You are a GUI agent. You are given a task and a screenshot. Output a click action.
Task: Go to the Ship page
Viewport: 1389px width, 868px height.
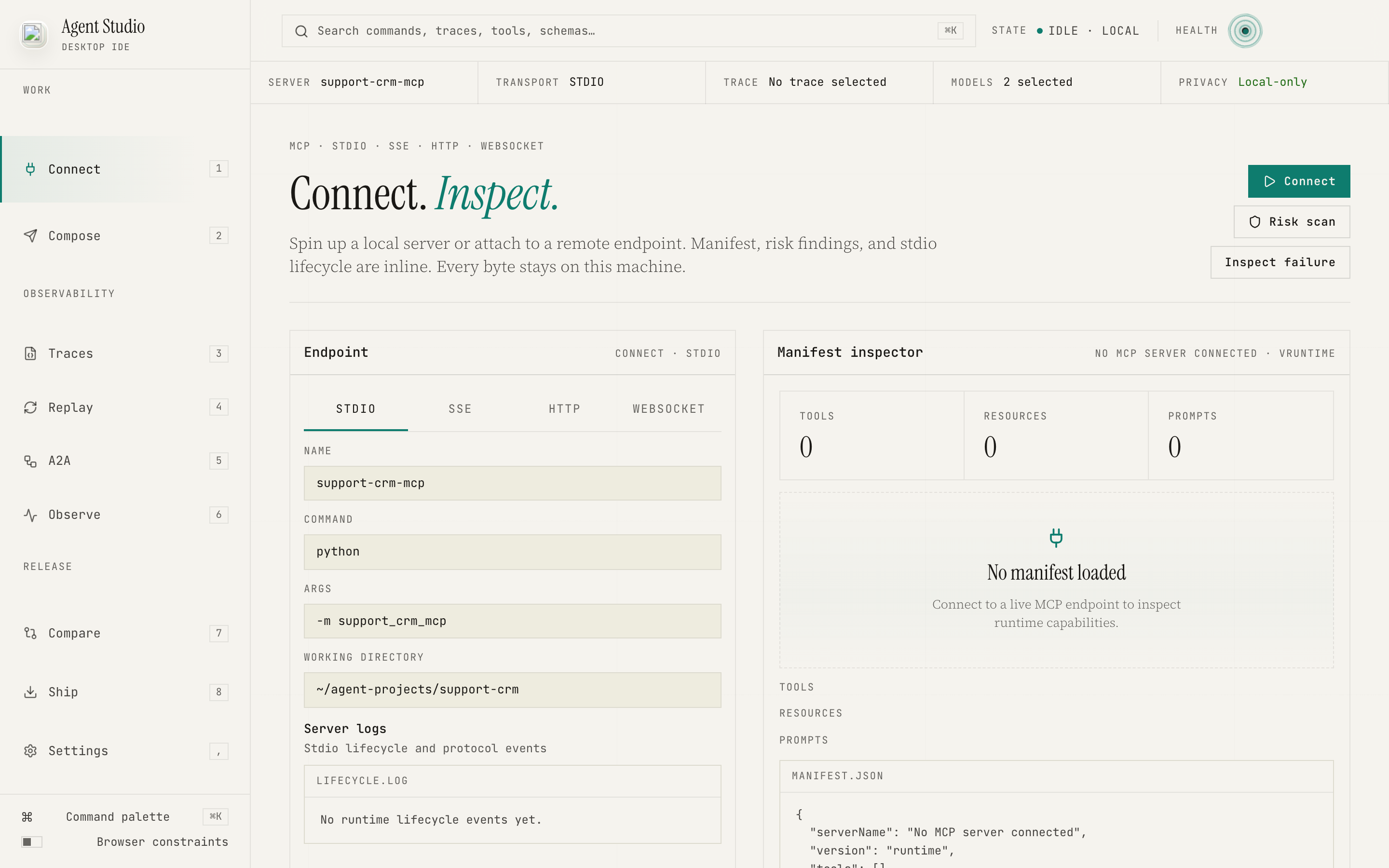[x=125, y=692]
